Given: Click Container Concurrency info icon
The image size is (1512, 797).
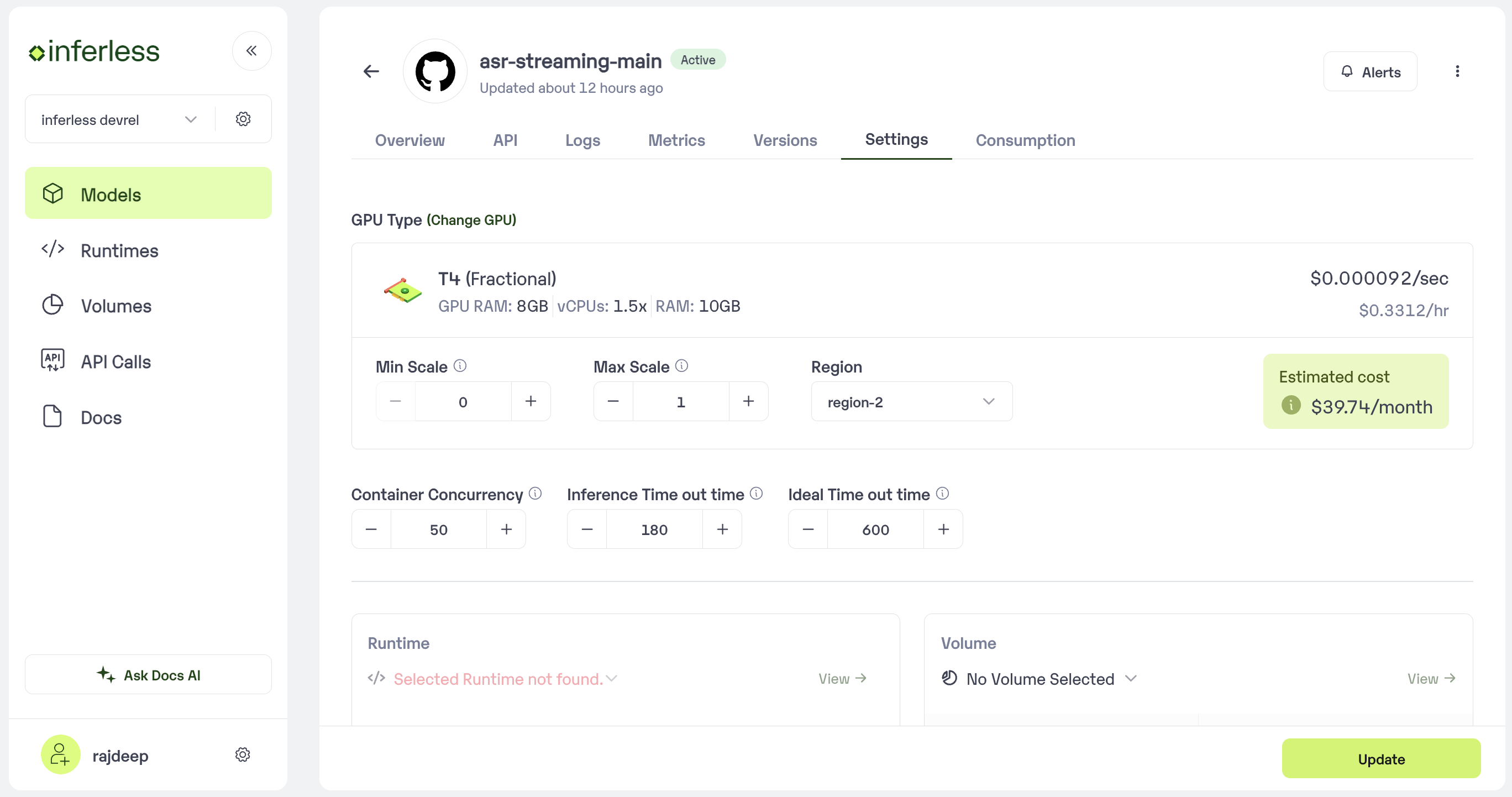Looking at the screenshot, I should (x=535, y=494).
